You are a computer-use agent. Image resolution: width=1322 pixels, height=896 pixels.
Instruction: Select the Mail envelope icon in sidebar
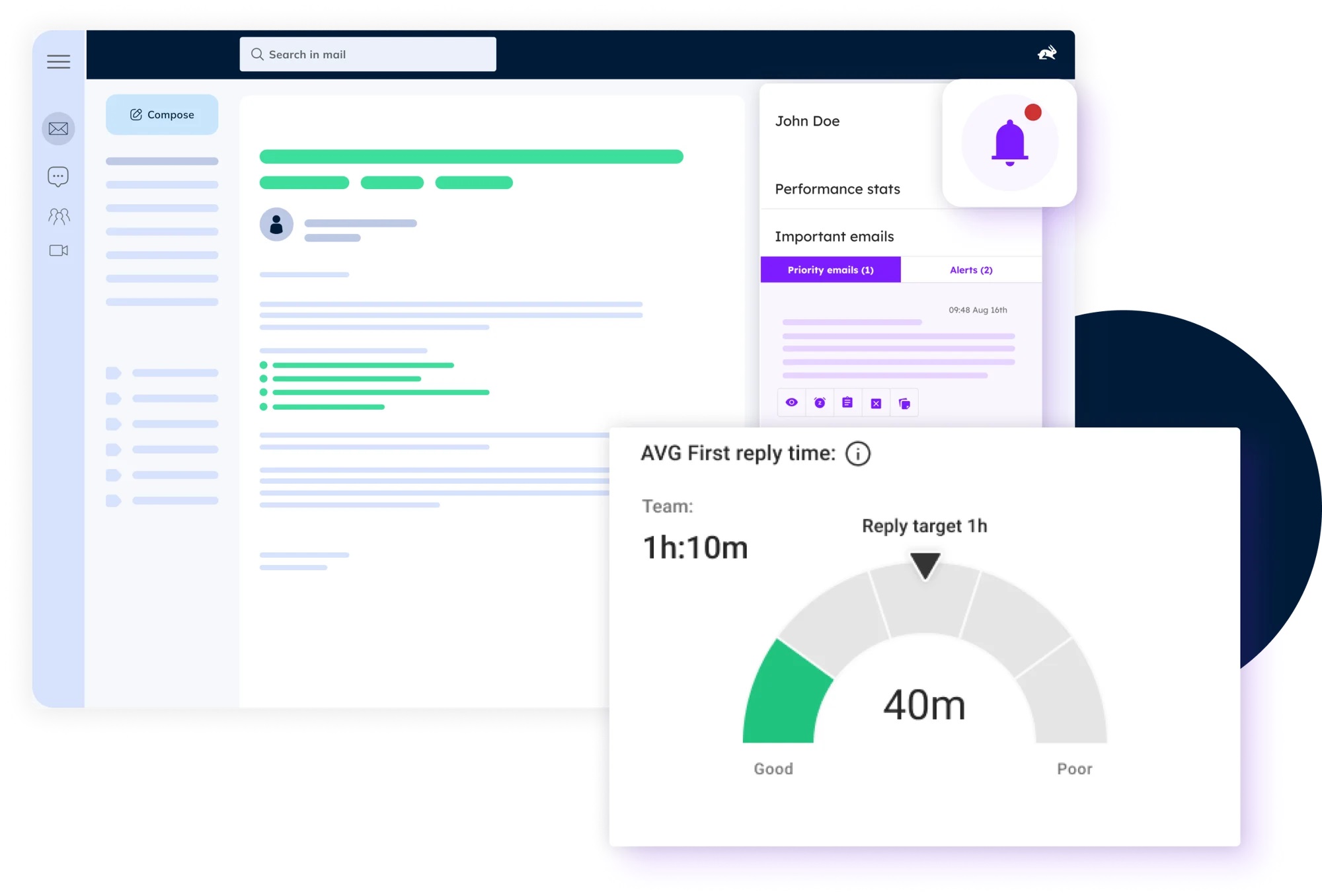click(x=58, y=128)
